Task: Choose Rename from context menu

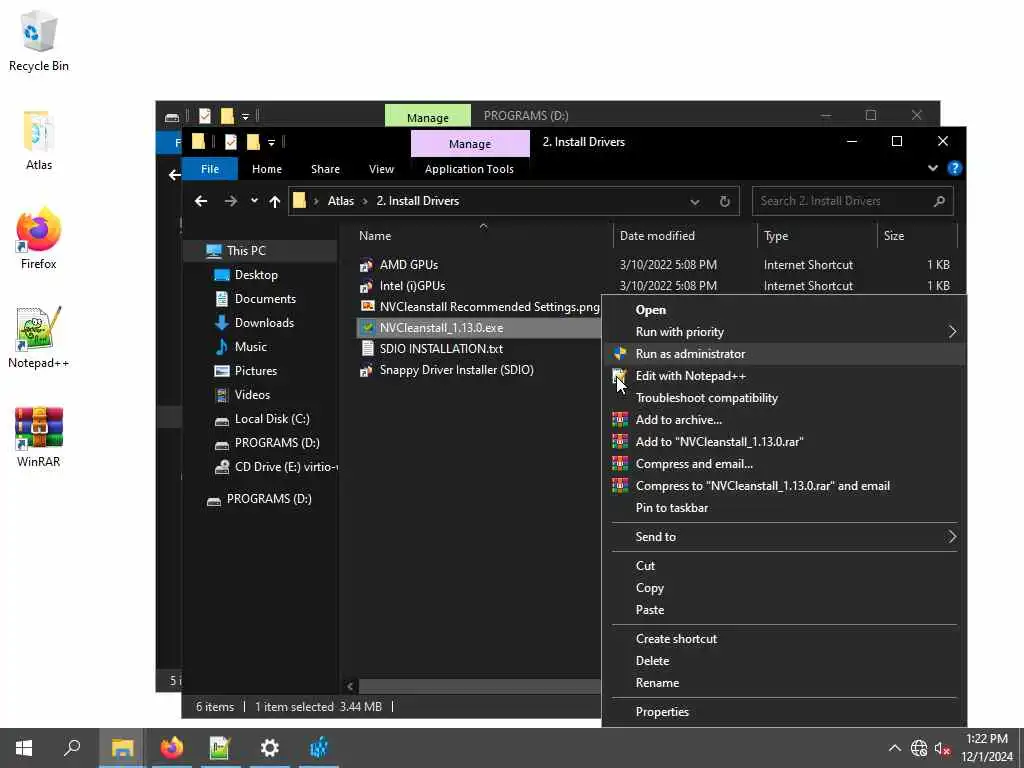Action: coord(784,682)
